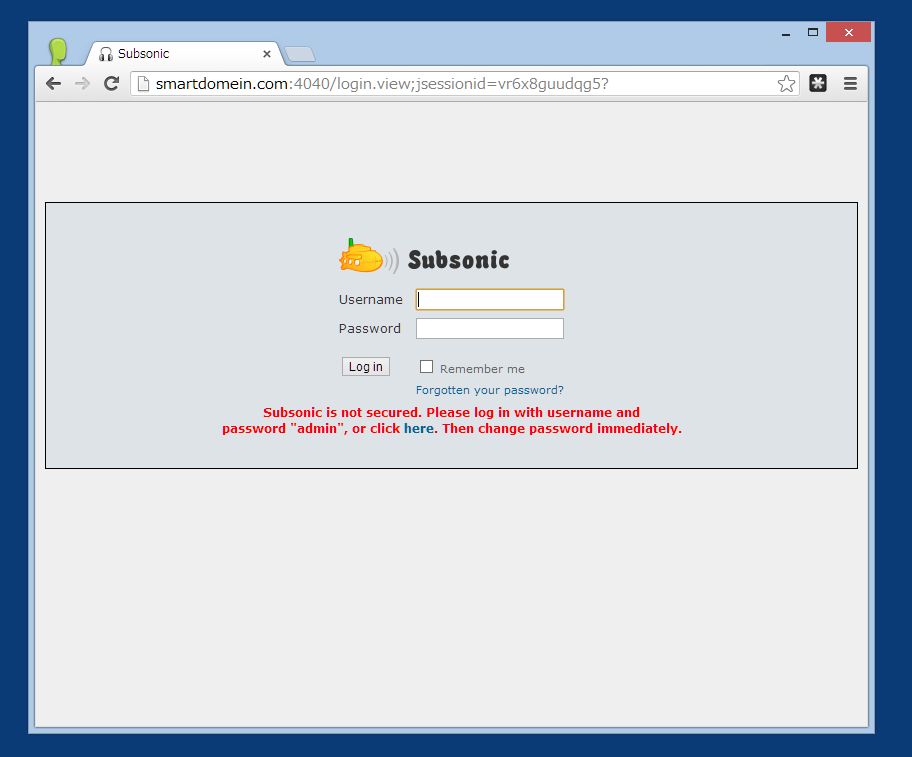Maximize the browser window
This screenshot has height=757, width=912.
tap(813, 33)
